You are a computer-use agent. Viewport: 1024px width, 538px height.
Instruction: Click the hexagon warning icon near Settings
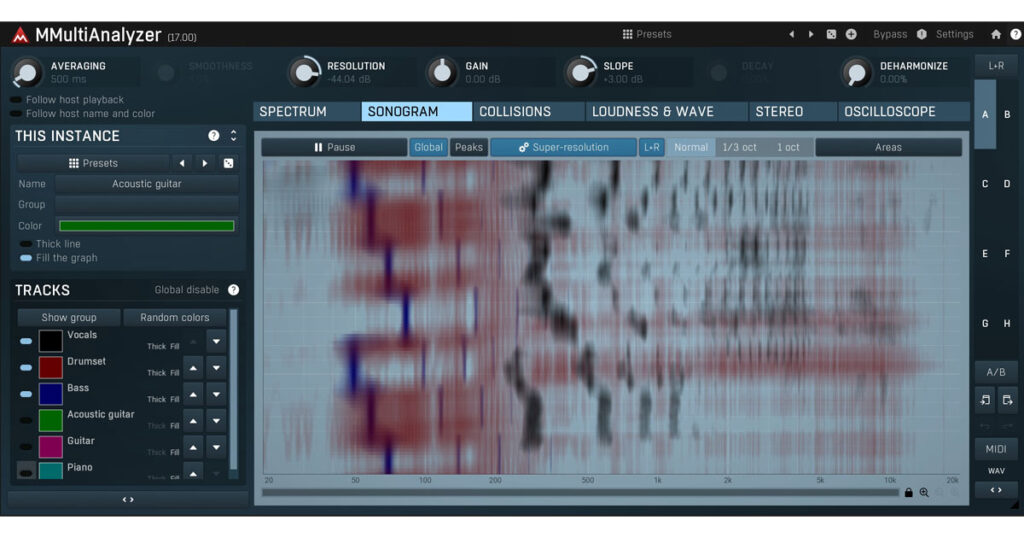[x=921, y=34]
